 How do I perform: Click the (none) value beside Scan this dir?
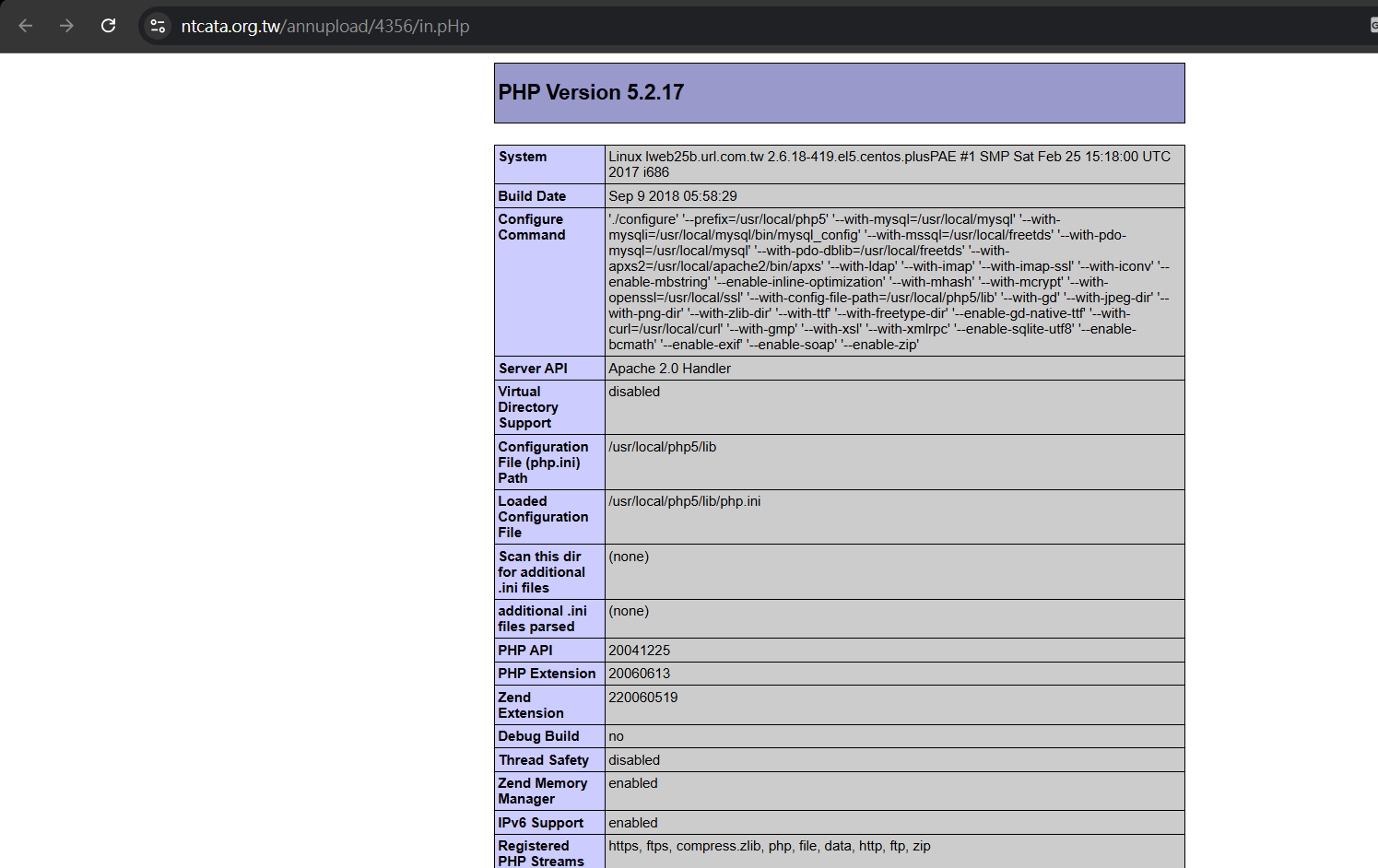629,557
